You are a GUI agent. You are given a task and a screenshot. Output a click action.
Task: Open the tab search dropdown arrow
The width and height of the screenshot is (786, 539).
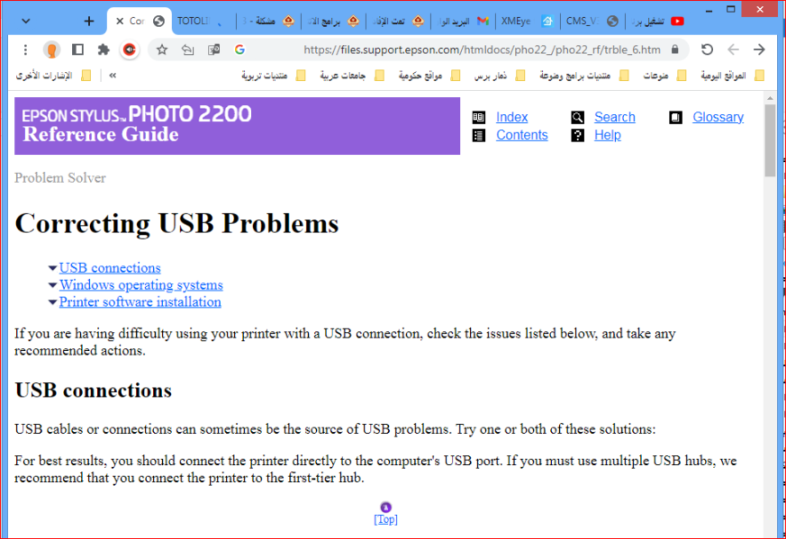tap(26, 21)
